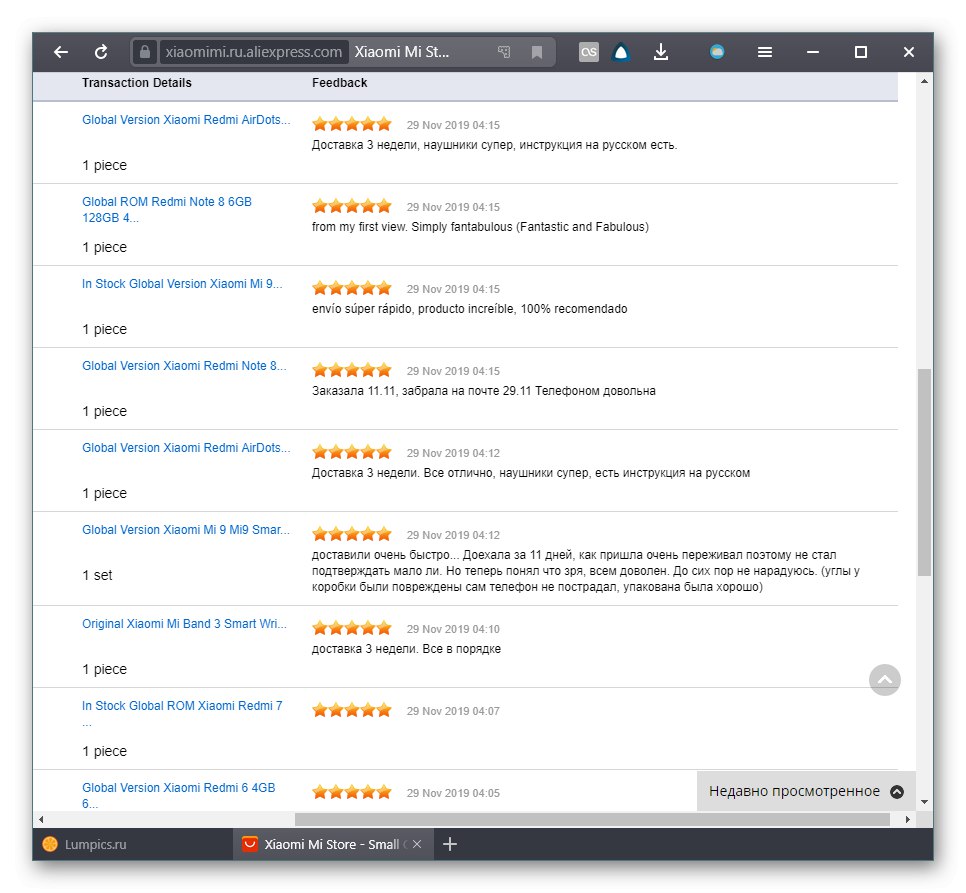The image size is (966, 893).
Task: Expand the Недавно просмотренное panel
Action: pyautogui.click(x=806, y=791)
